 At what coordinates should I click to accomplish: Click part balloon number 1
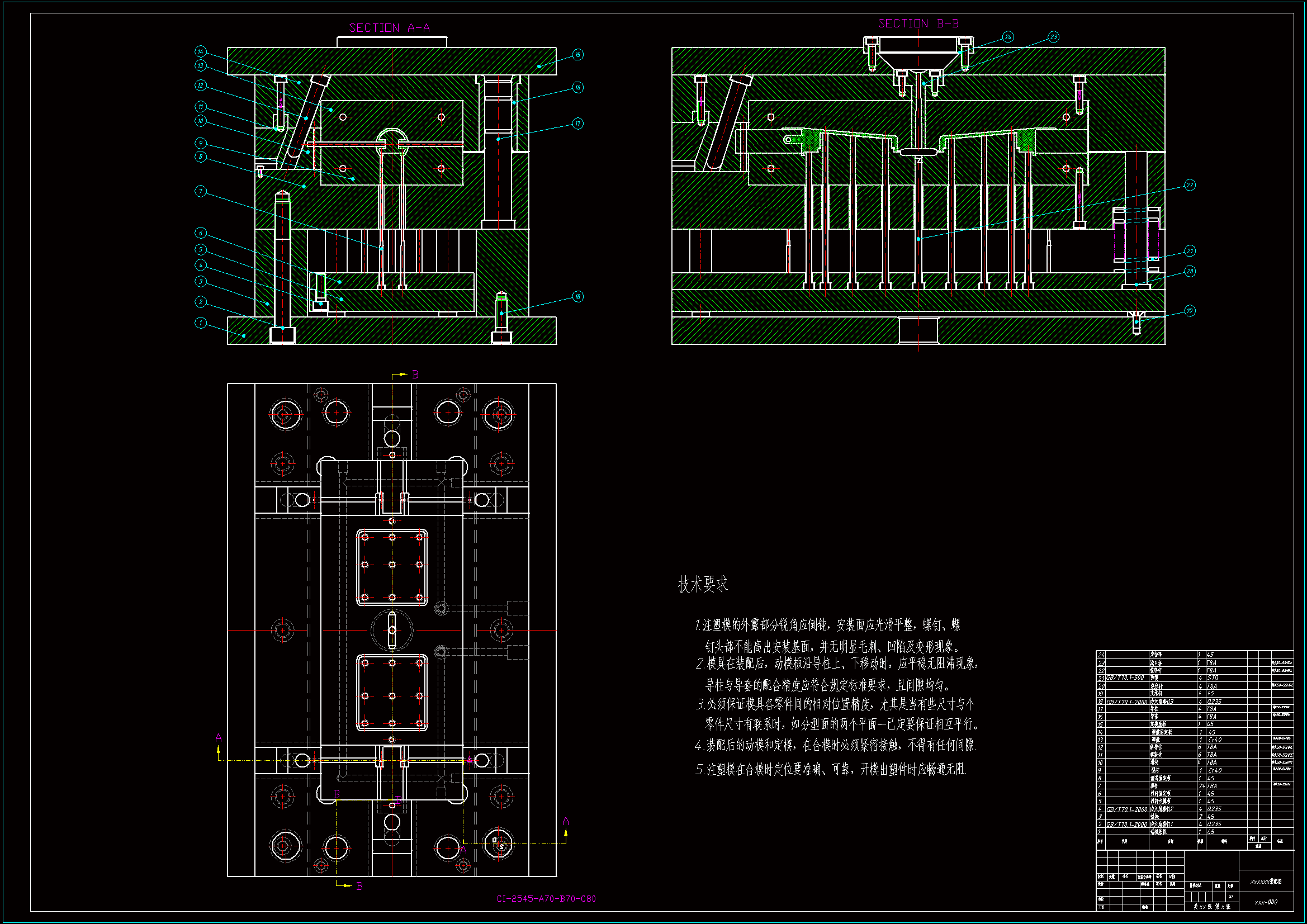[200, 323]
